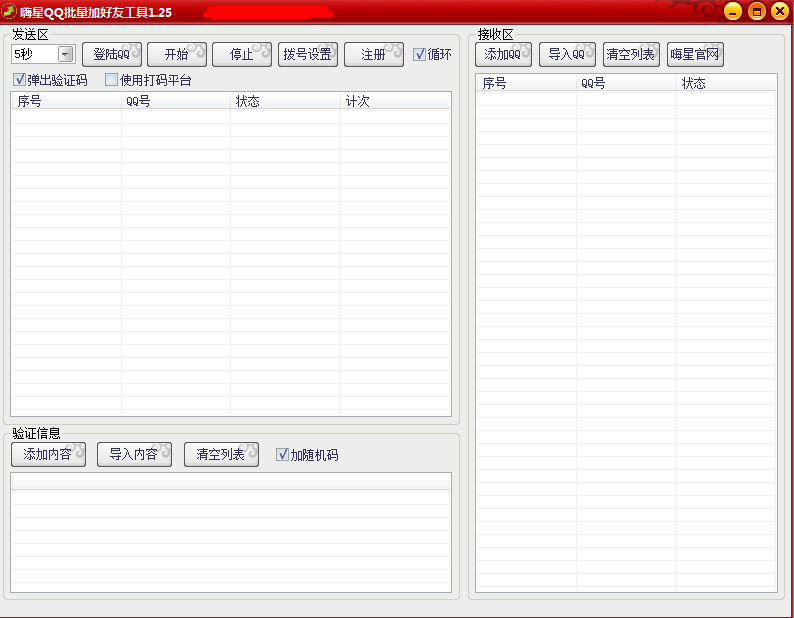Open the 嗨星官网 official website
794x618 pixels.
click(695, 54)
